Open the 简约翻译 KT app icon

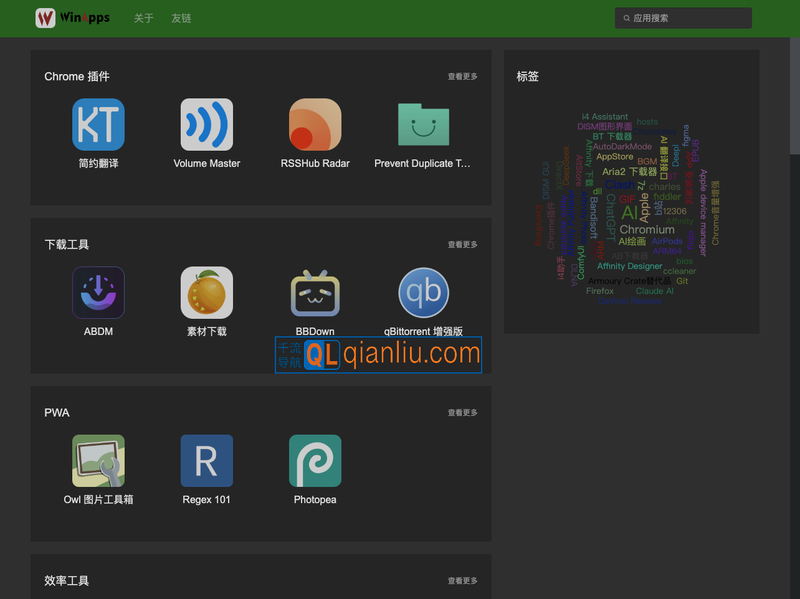tap(98, 125)
